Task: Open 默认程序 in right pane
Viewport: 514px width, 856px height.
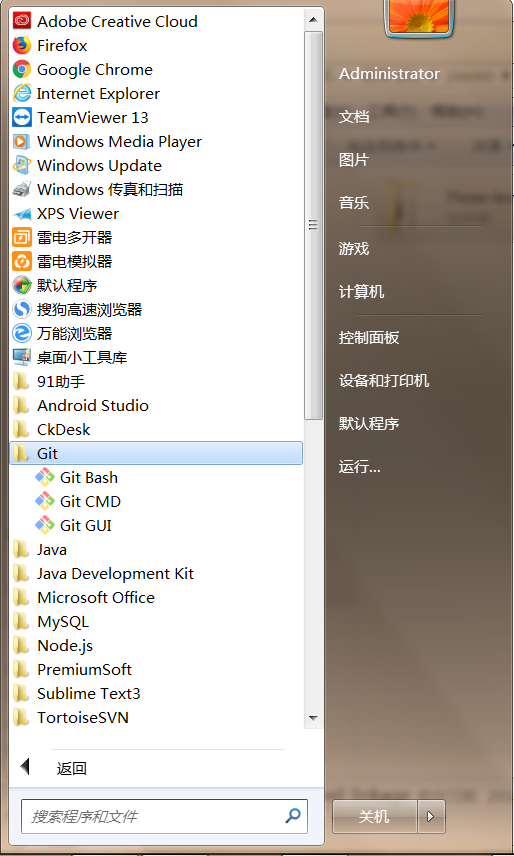Action: pos(369,424)
